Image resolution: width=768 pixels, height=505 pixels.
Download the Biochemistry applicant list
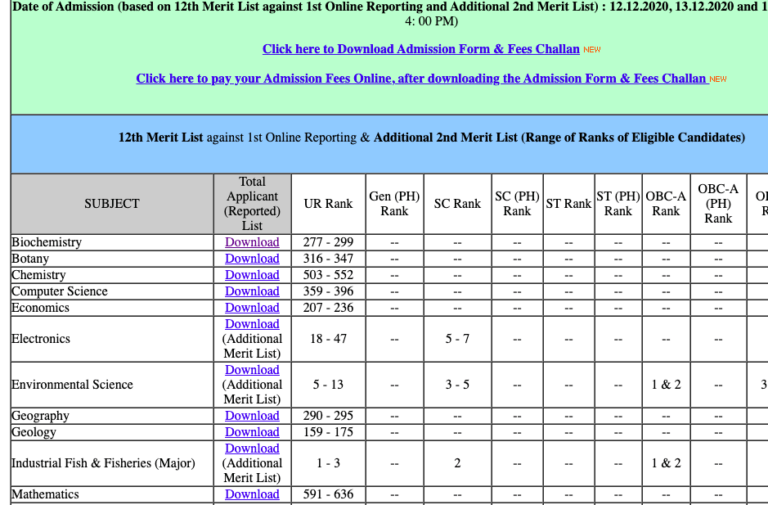click(252, 242)
